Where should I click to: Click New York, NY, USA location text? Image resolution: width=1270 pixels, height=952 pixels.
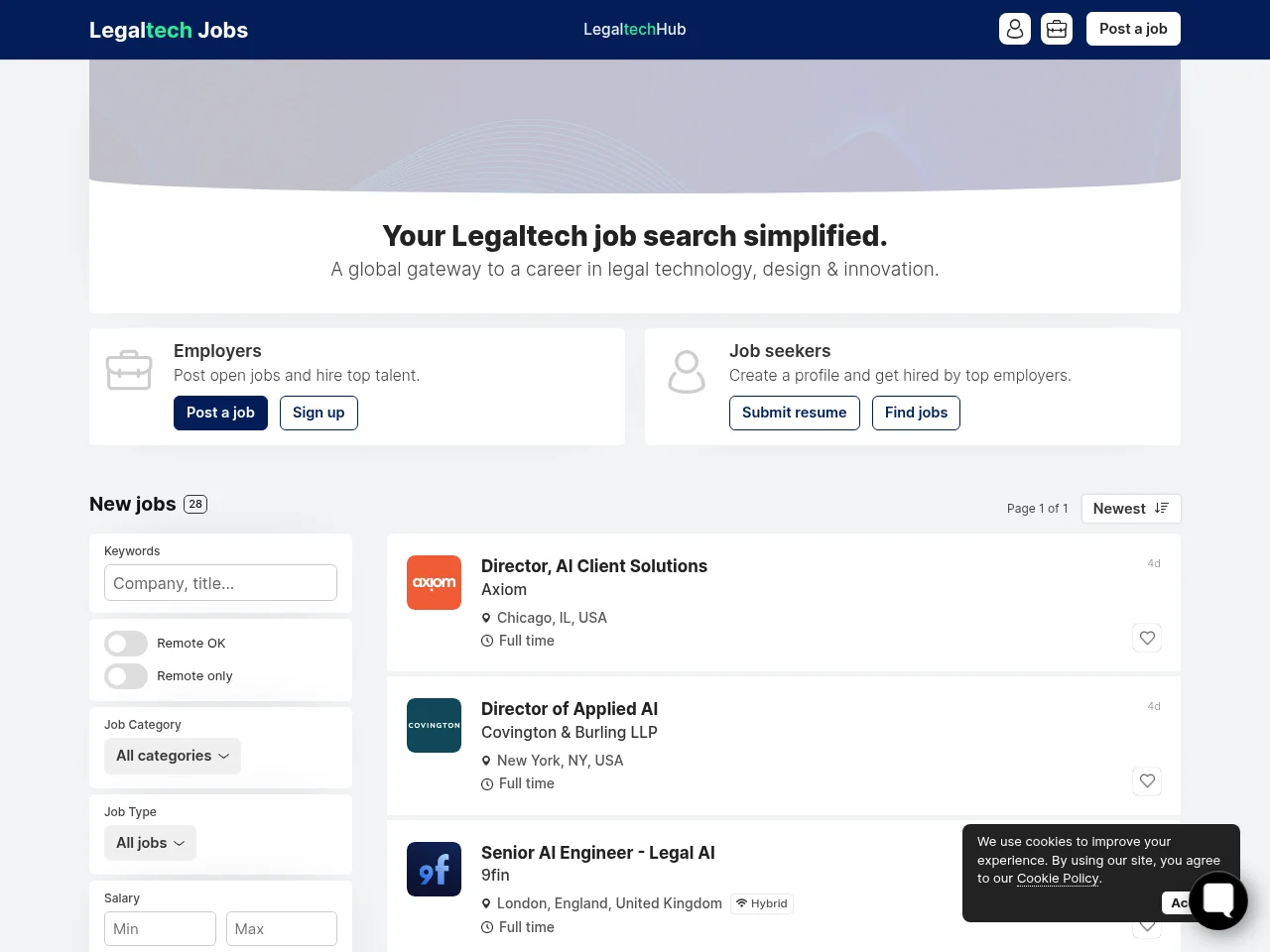tap(561, 761)
